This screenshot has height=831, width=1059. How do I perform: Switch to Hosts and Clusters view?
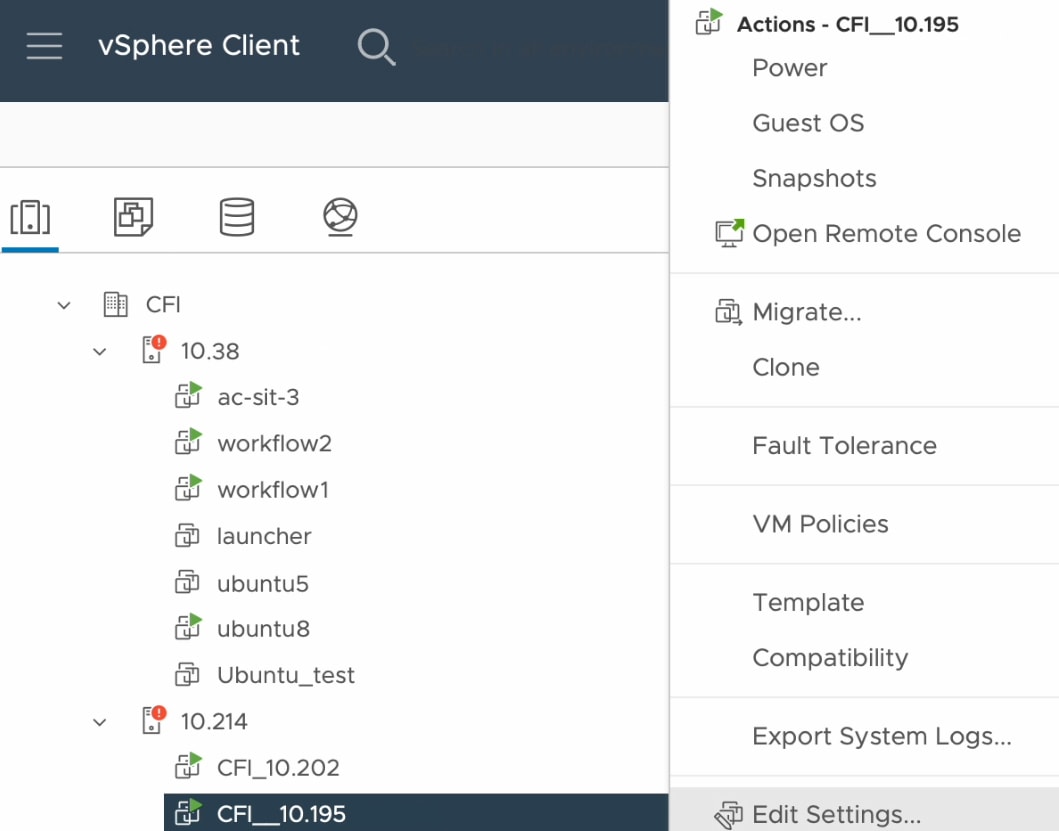(30, 216)
